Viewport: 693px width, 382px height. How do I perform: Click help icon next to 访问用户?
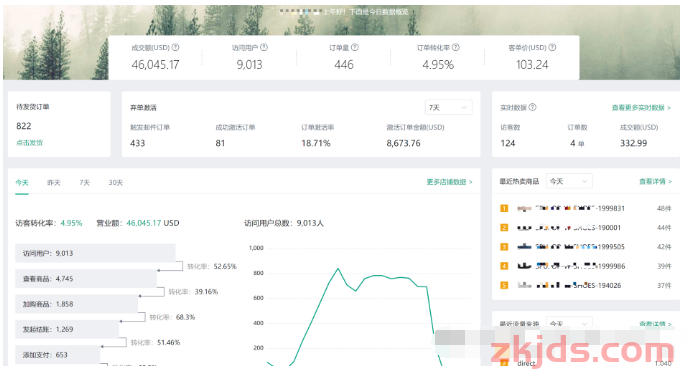pyautogui.click(x=264, y=47)
